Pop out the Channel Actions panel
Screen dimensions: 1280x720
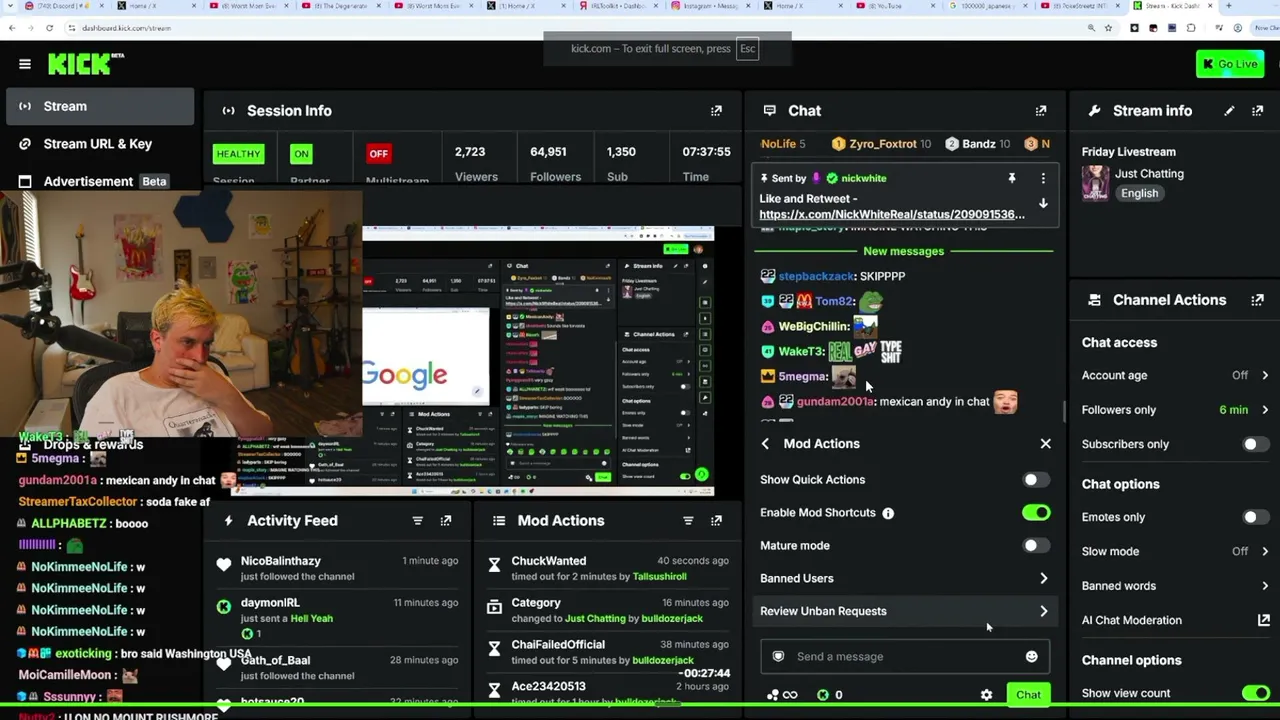click(x=1257, y=300)
